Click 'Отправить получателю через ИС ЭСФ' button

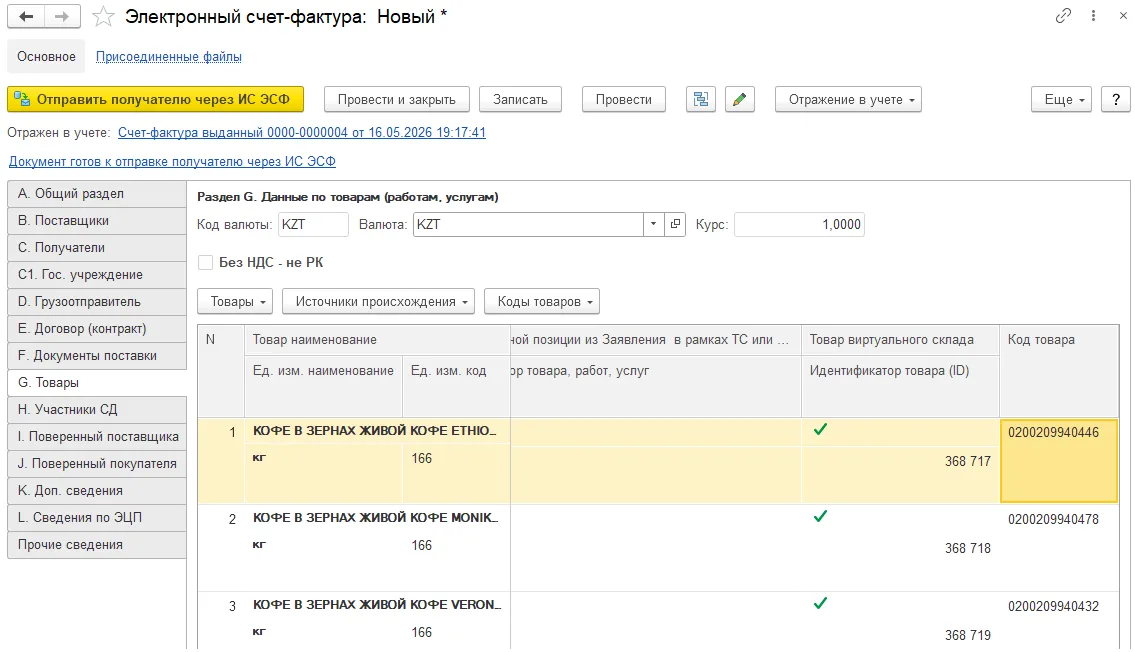[x=156, y=100]
